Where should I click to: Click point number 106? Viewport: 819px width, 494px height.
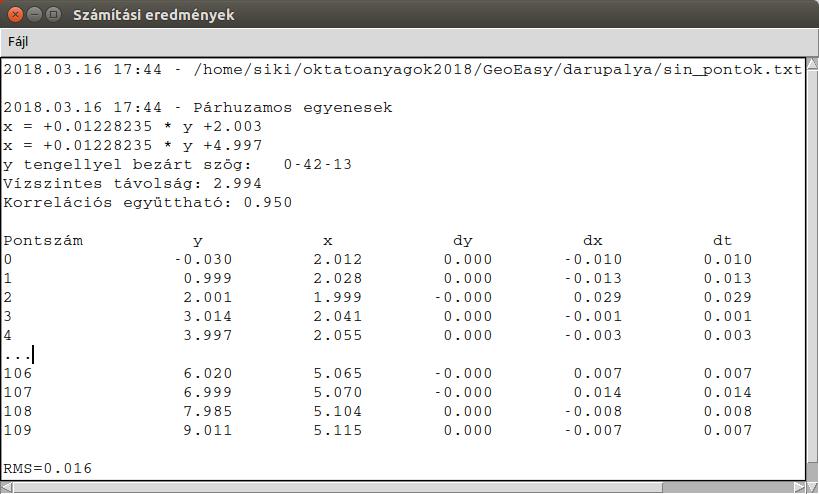(18, 373)
